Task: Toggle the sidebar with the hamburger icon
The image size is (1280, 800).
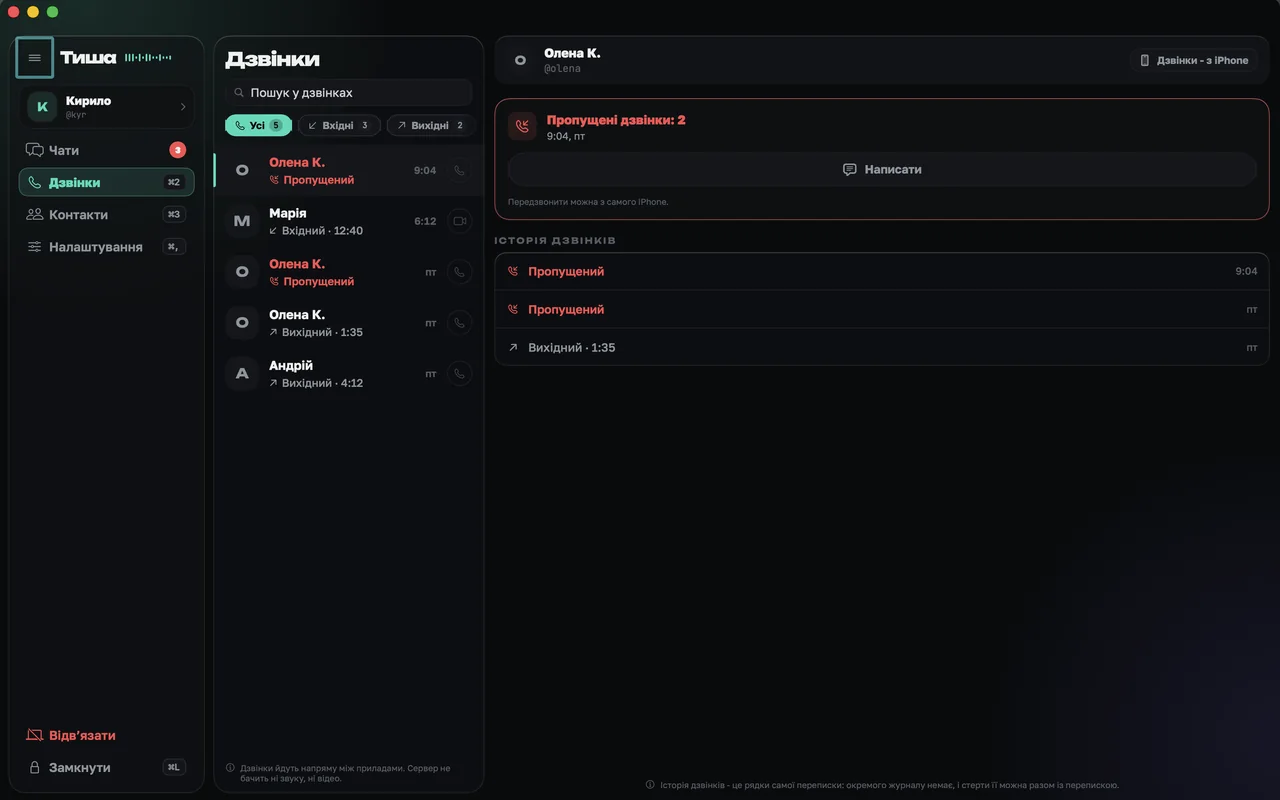Action: point(35,58)
